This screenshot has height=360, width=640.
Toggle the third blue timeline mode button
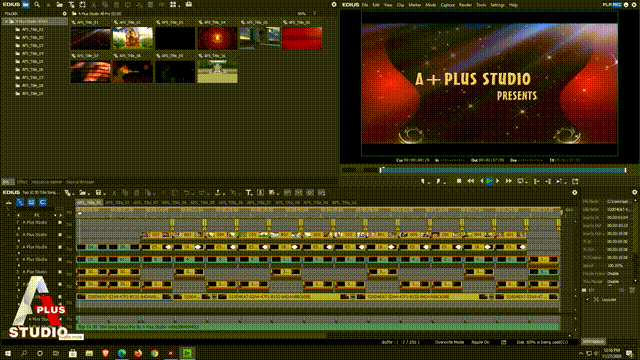click(x=43, y=202)
